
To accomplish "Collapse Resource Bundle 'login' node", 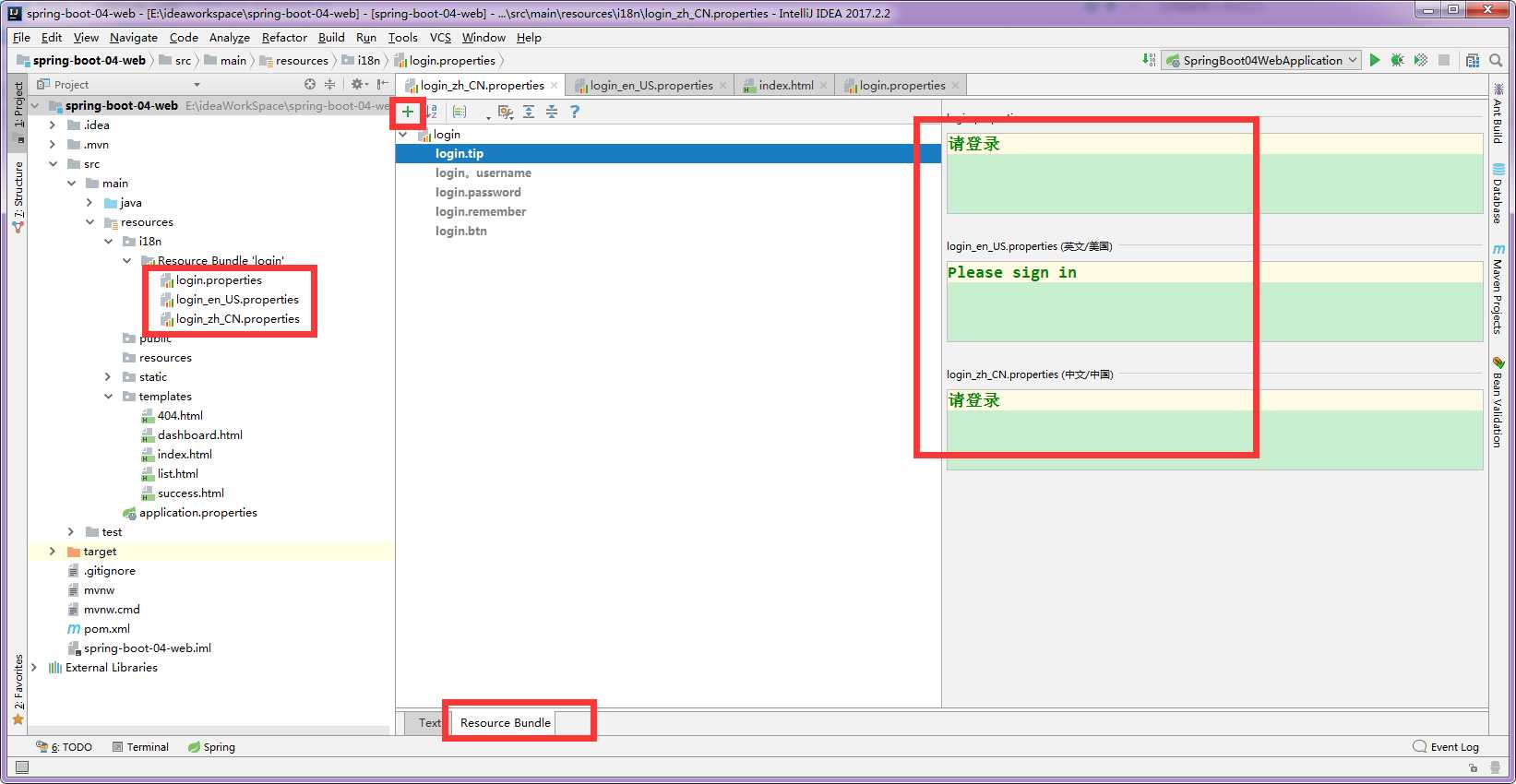I will tap(126, 261).
